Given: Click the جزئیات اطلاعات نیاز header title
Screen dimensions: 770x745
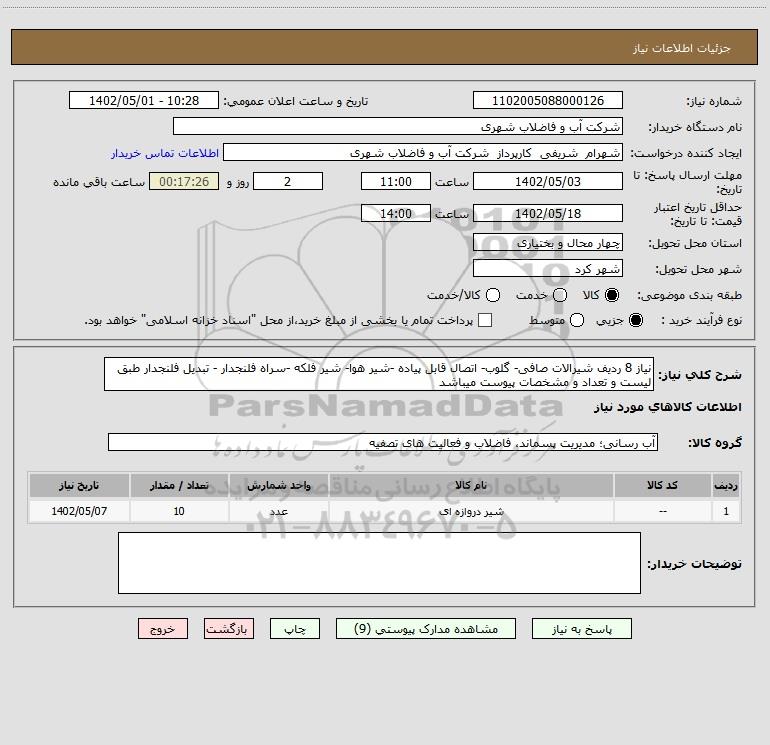Looking at the screenshot, I should 681,48.
